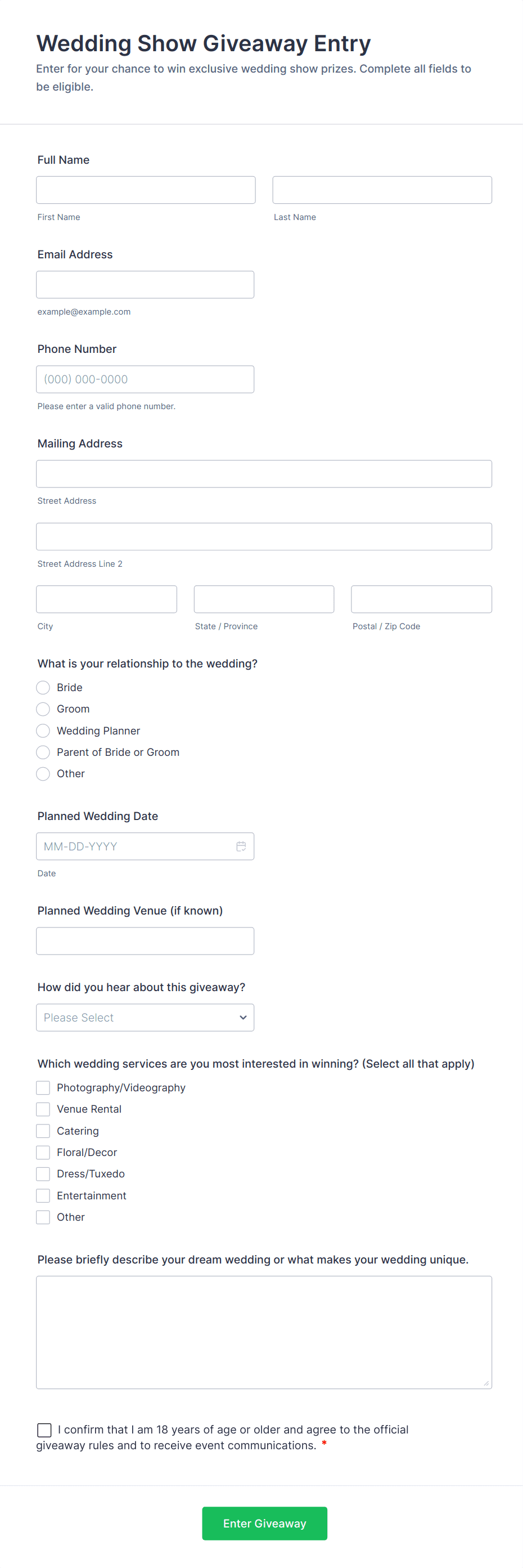Check the Floral/Decor box

pos(43,1152)
